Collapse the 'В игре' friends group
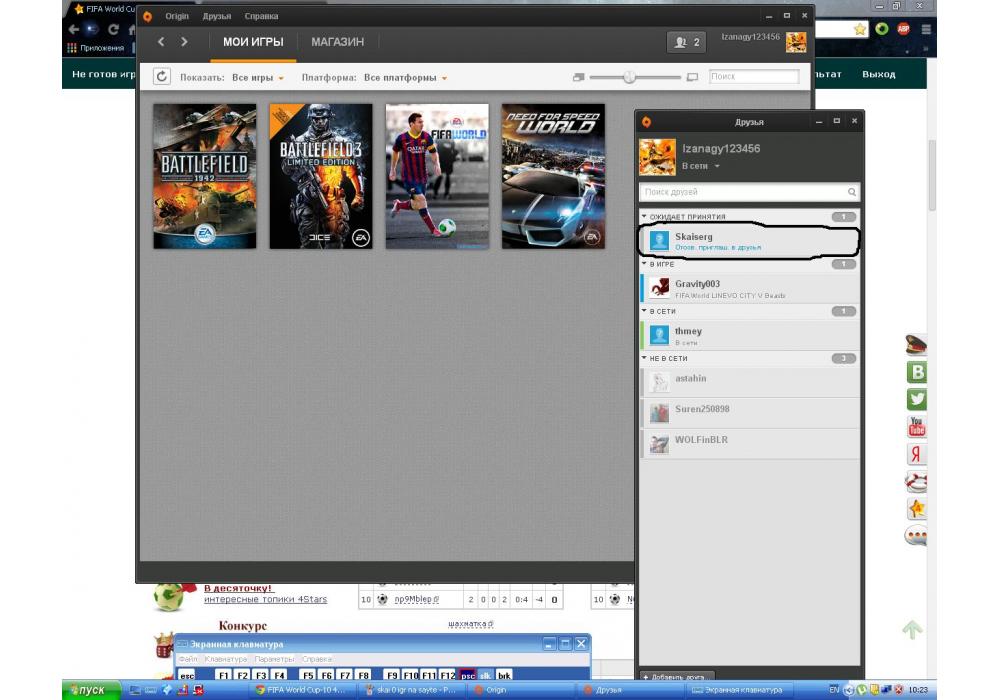Image resolution: width=1000 pixels, height=700 pixels. [645, 264]
